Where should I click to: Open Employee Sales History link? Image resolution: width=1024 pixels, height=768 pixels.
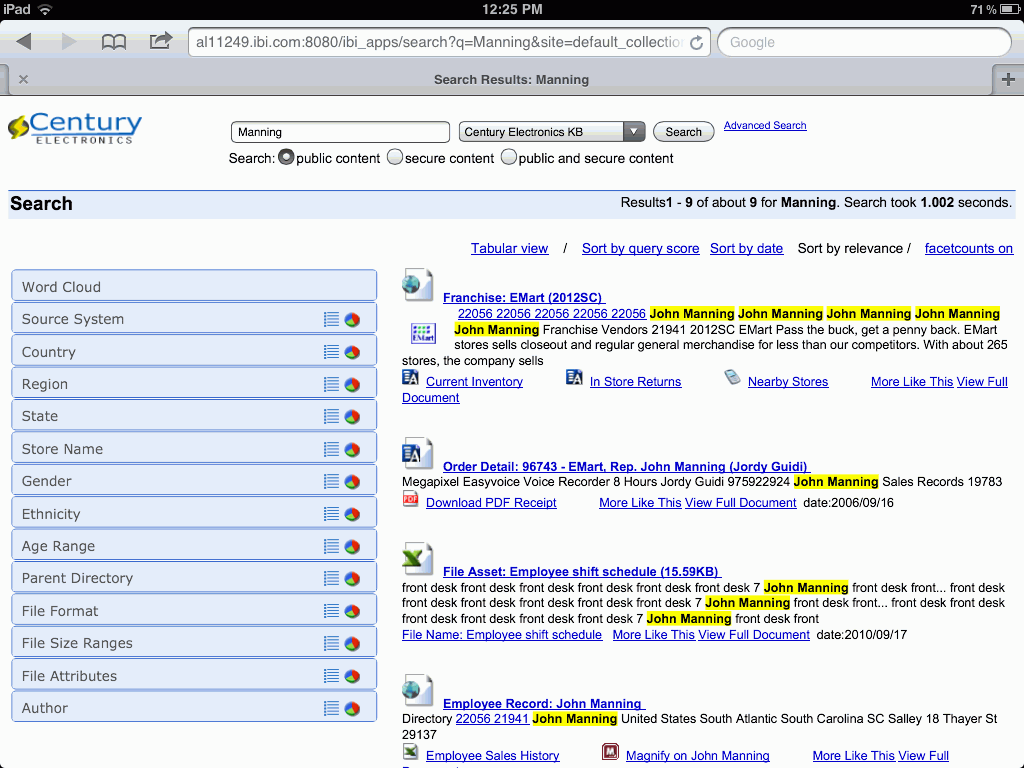pyautogui.click(x=492, y=756)
